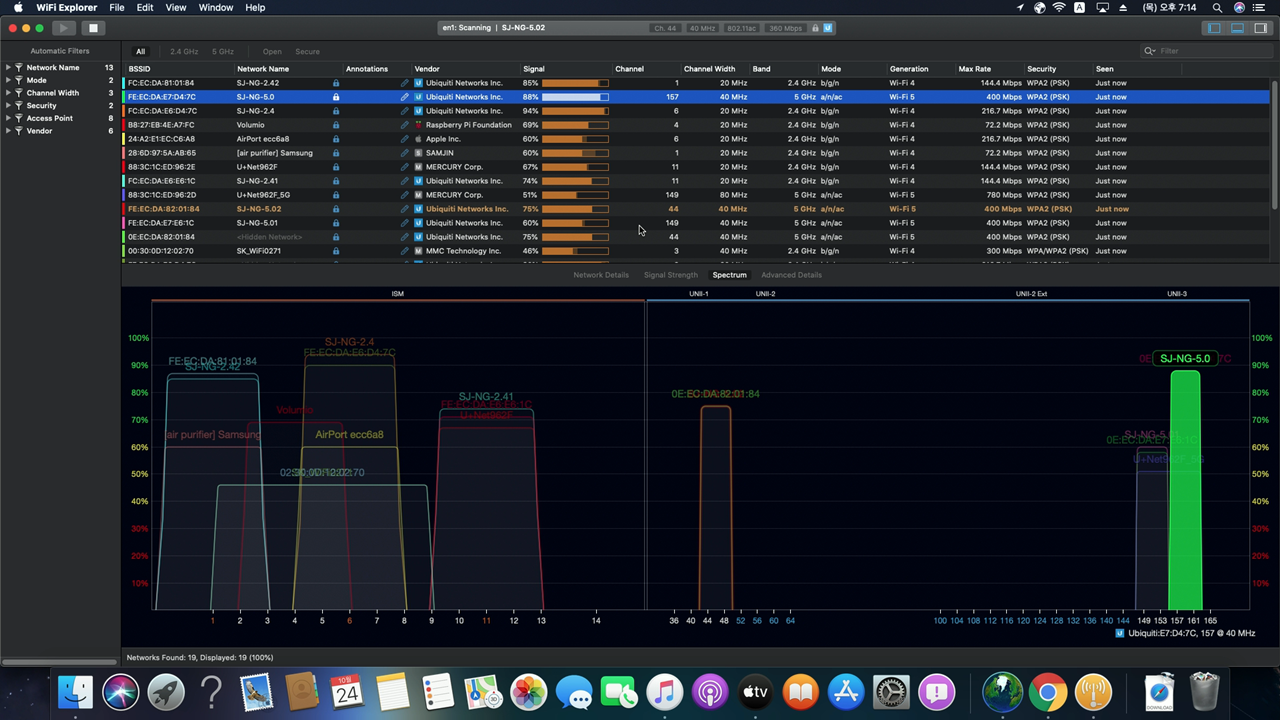Open Launchpad rocket in the dock
This screenshot has height=720, width=1280.
pos(166,692)
